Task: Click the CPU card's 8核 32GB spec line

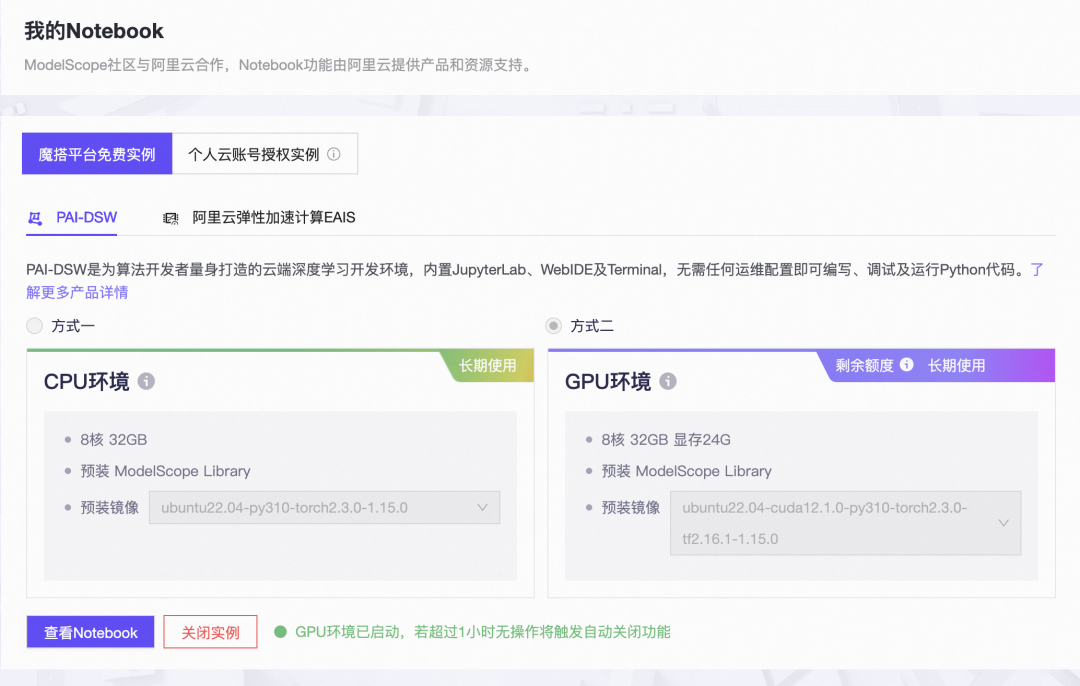Action: [x=114, y=439]
